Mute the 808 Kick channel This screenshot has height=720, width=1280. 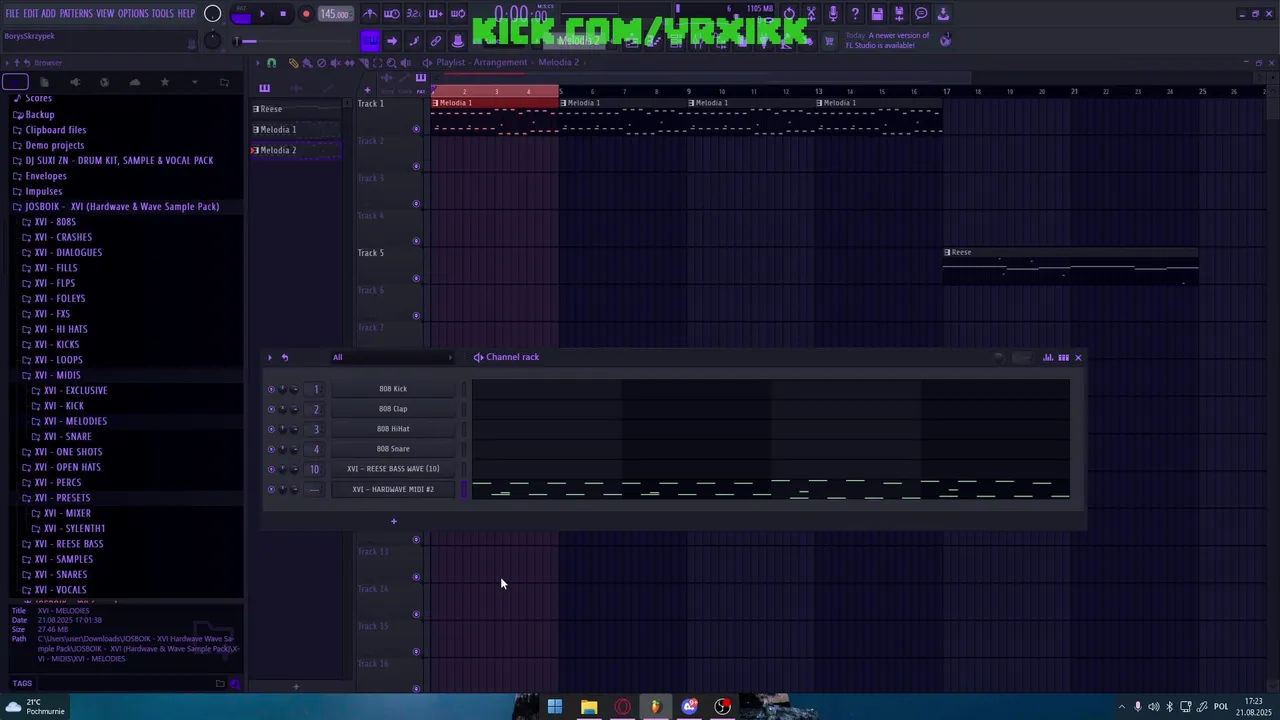click(271, 389)
